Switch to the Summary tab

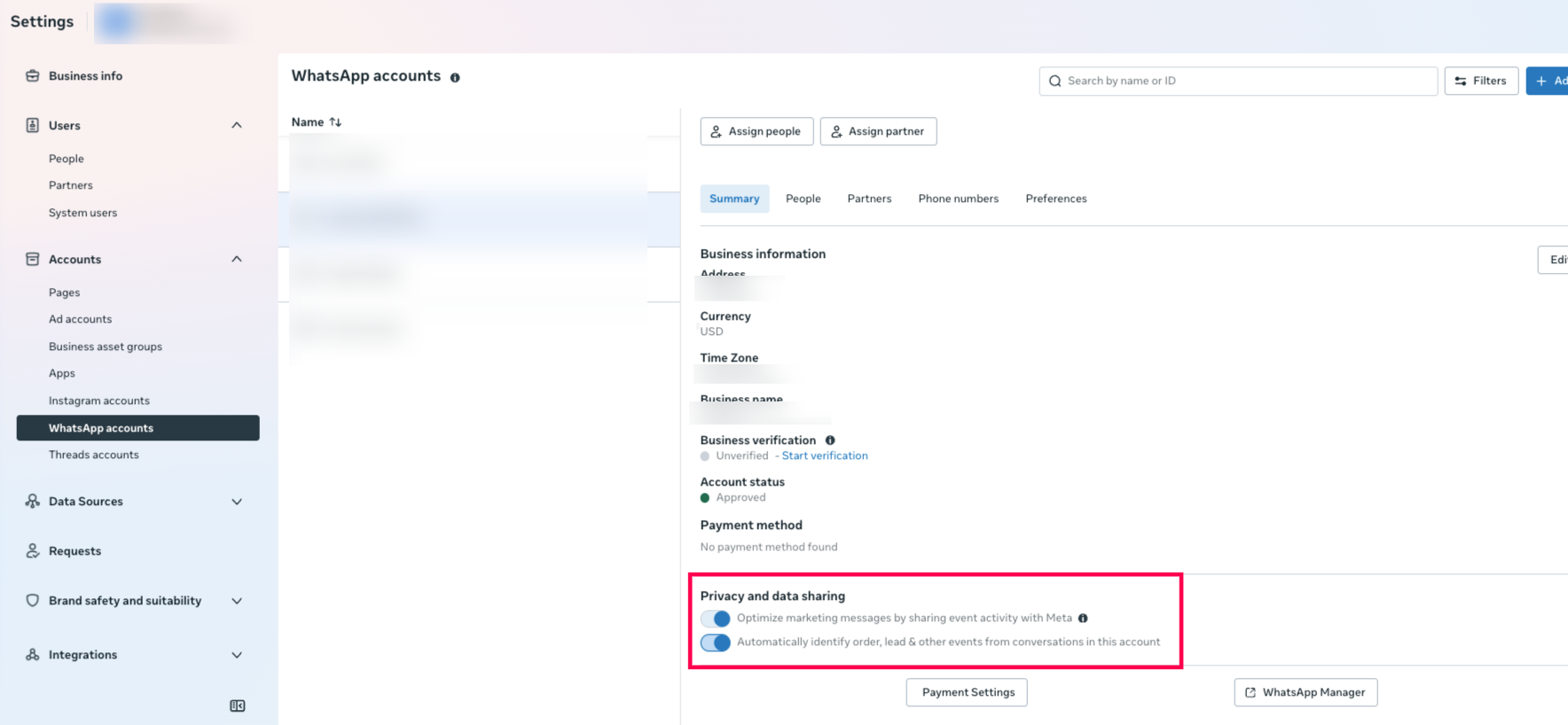coord(734,199)
